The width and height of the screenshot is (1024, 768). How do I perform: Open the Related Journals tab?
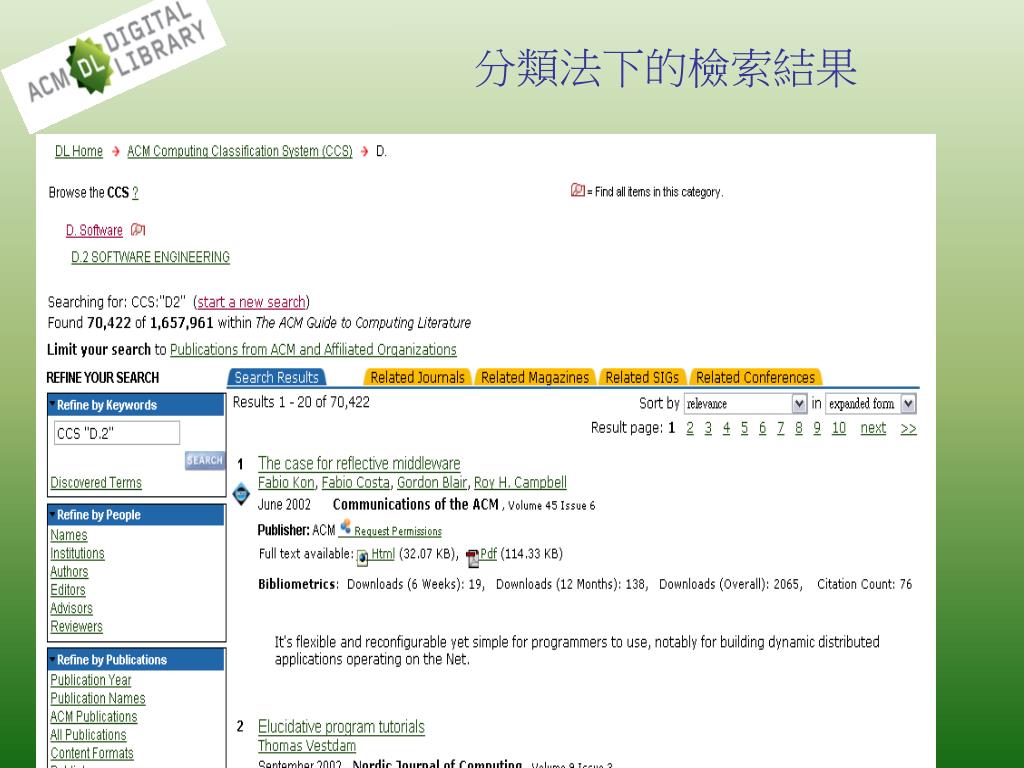pyautogui.click(x=417, y=377)
